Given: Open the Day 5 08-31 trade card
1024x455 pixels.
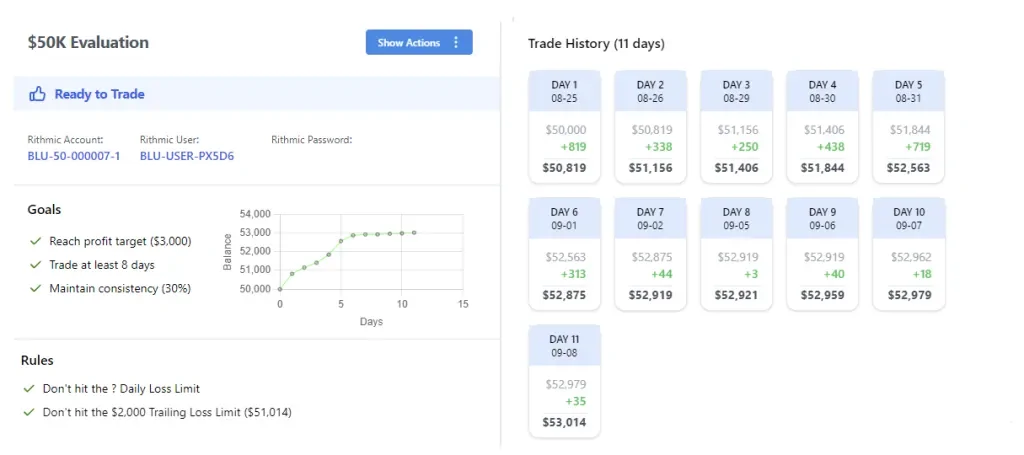Looking at the screenshot, I should coord(908,127).
